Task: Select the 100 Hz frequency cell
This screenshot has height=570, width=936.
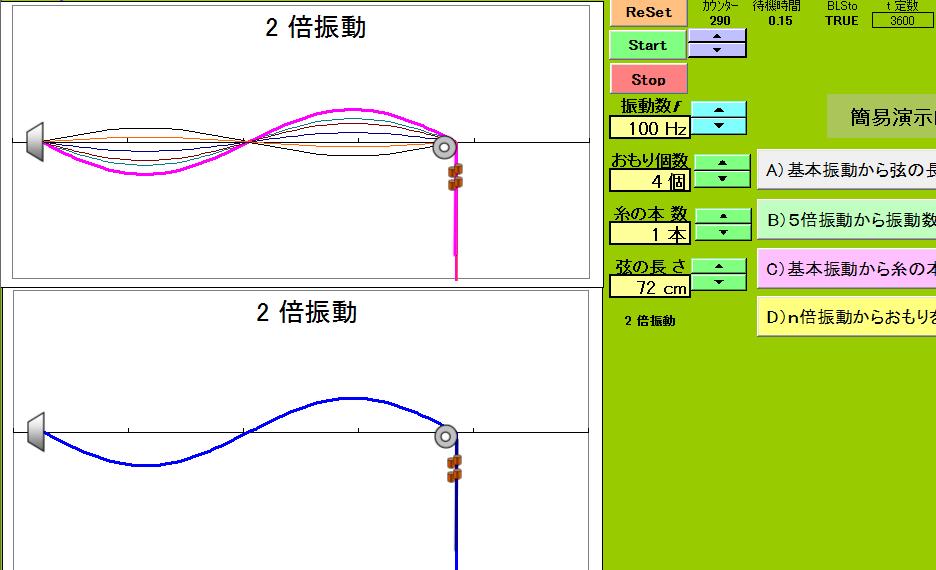Action: [x=649, y=128]
